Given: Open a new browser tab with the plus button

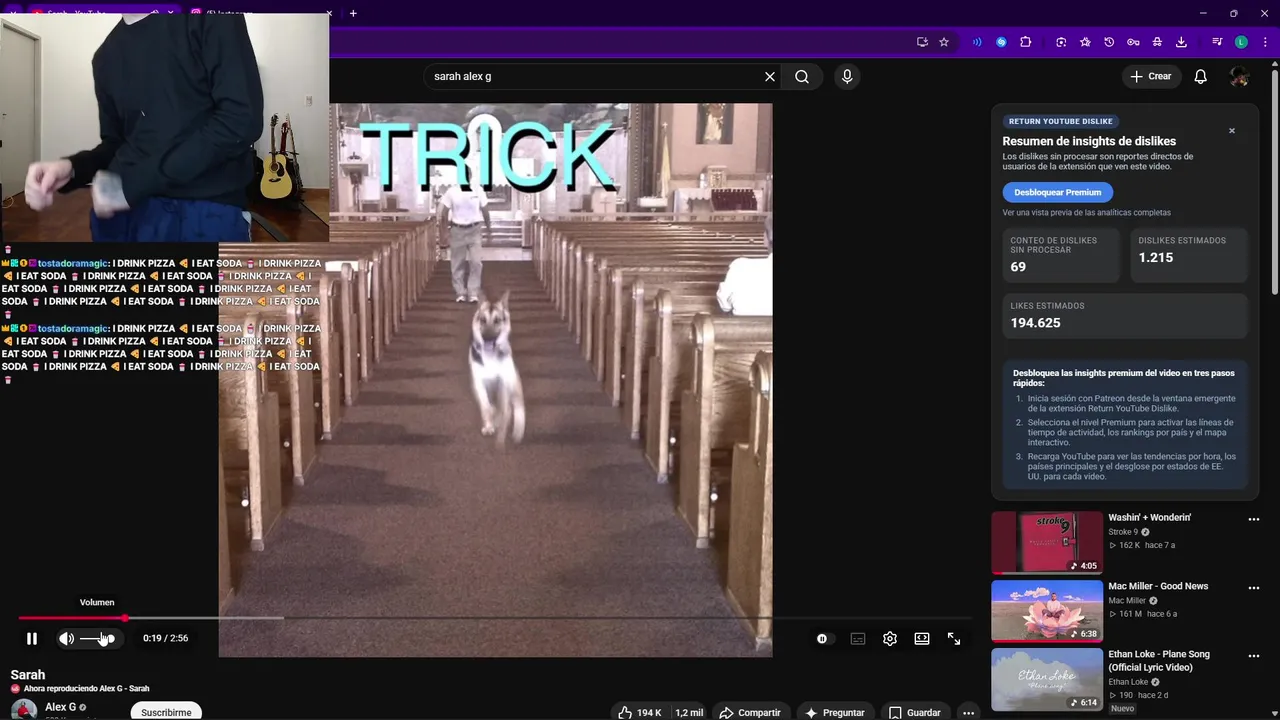Looking at the screenshot, I should point(353,13).
